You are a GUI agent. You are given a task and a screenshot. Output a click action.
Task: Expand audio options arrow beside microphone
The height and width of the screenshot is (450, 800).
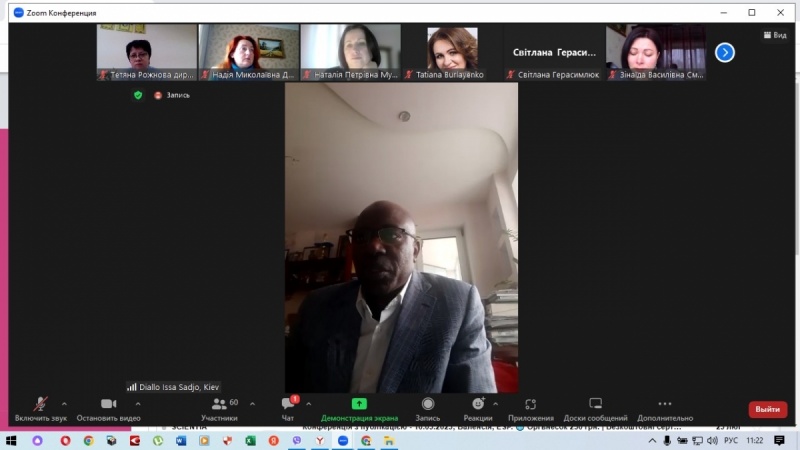click(x=65, y=404)
